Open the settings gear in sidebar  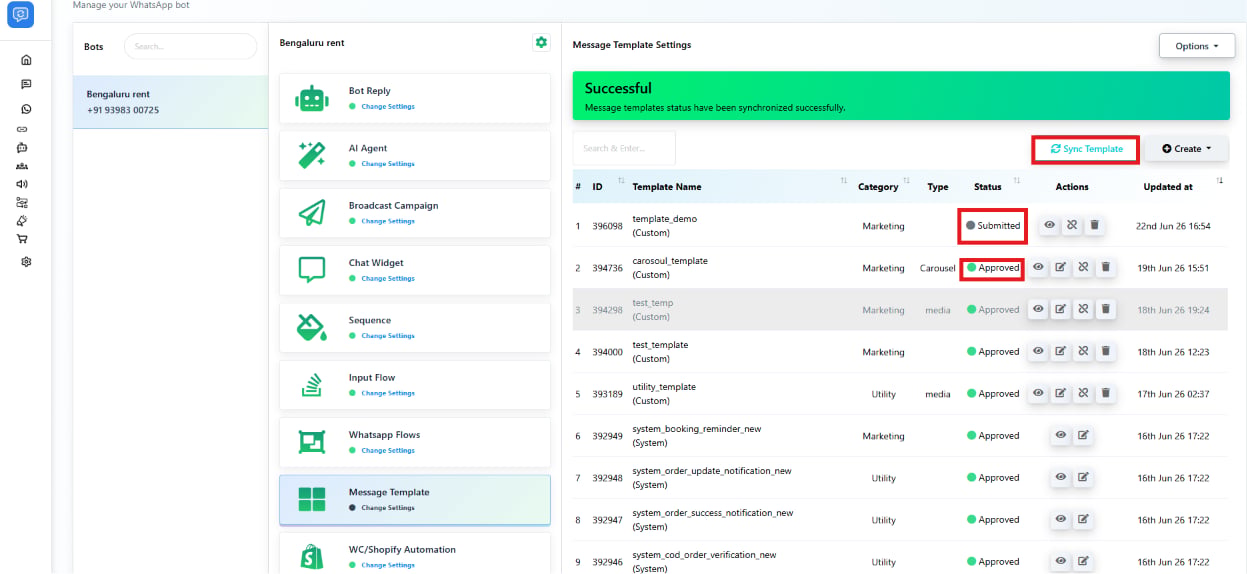[x=26, y=262]
